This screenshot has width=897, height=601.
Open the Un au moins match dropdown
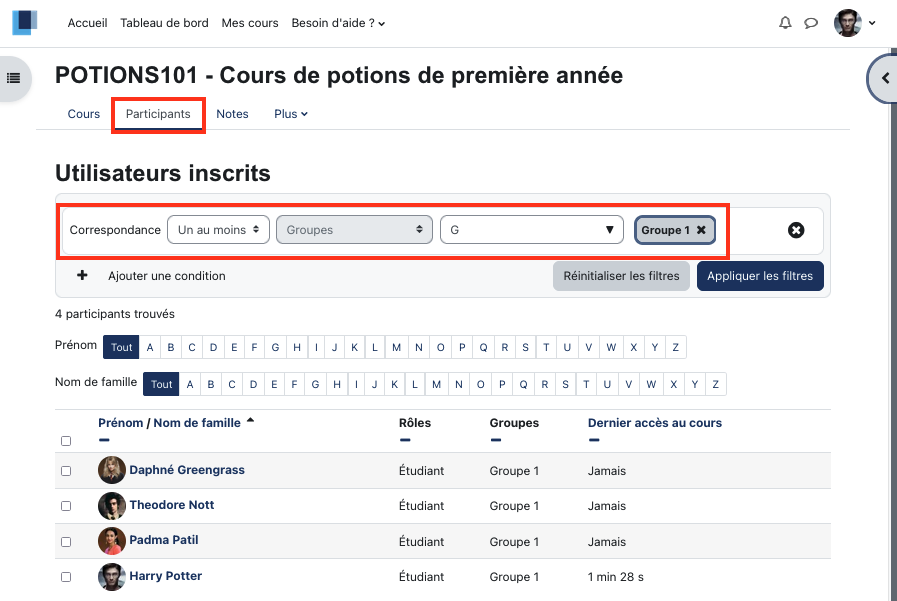[x=218, y=230]
